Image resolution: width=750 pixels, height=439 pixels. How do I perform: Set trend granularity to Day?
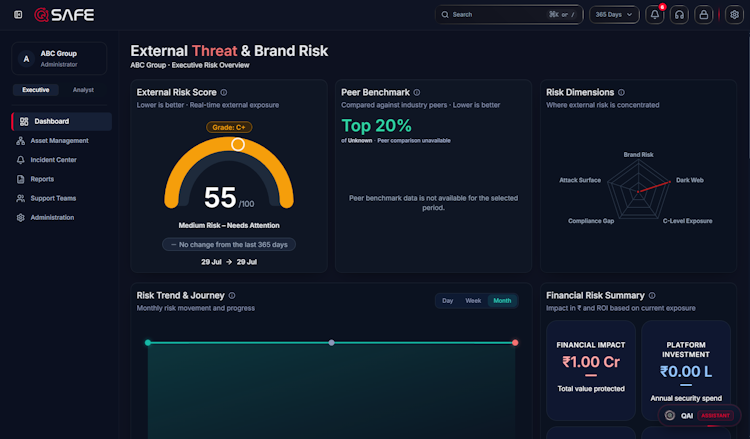448,300
